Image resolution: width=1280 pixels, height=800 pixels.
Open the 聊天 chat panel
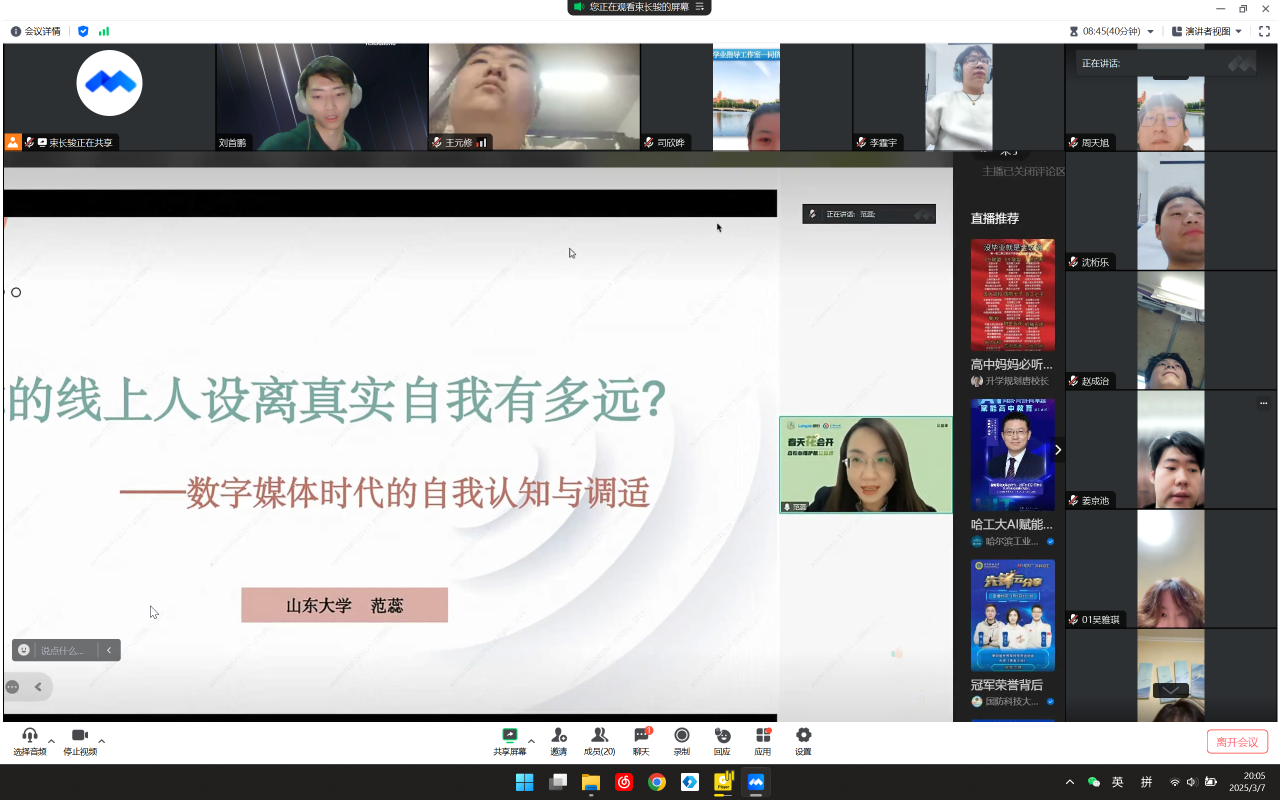[x=641, y=736]
